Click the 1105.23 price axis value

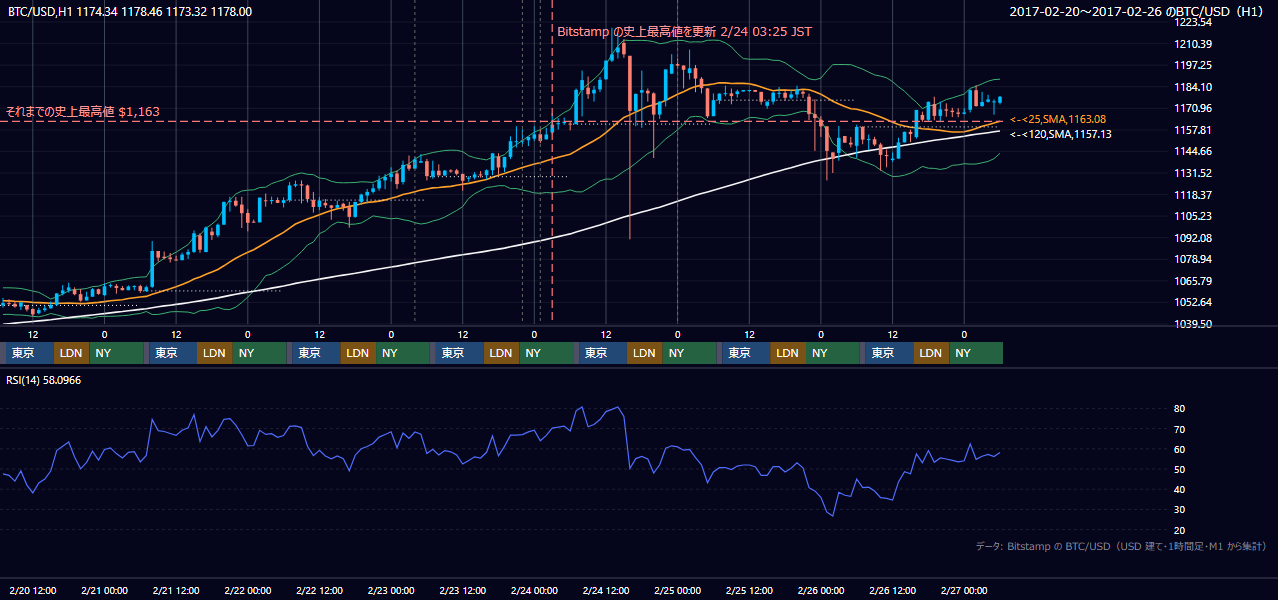[x=1192, y=216]
